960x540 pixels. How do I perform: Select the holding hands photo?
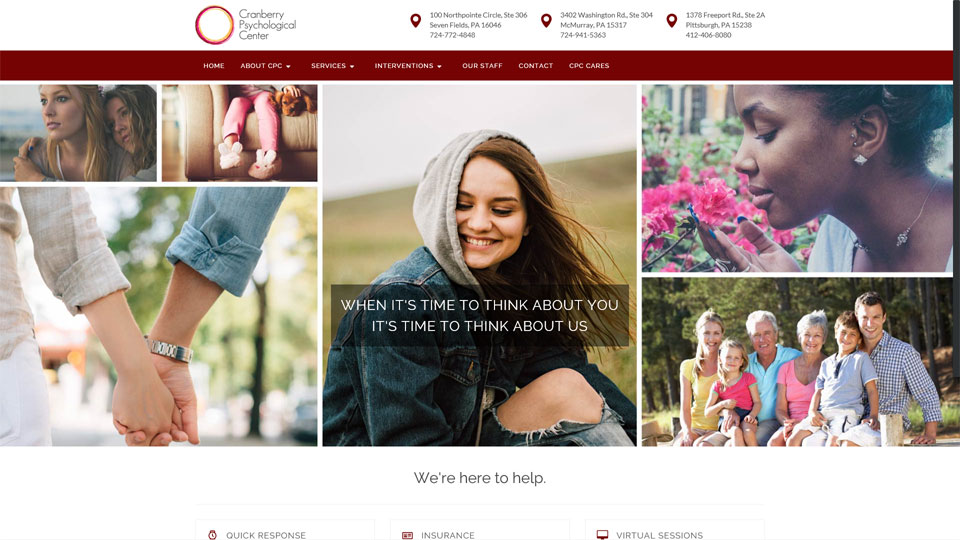[x=159, y=317]
